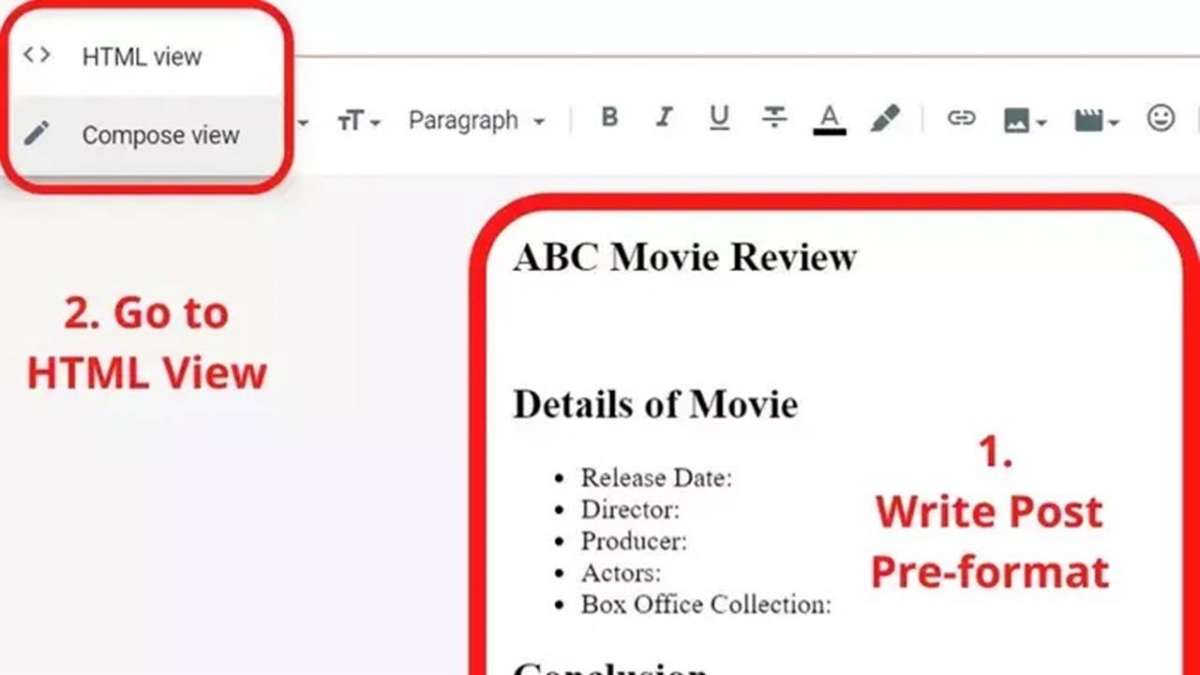Insert an image into the post
The height and width of the screenshot is (675, 1200).
click(1018, 118)
